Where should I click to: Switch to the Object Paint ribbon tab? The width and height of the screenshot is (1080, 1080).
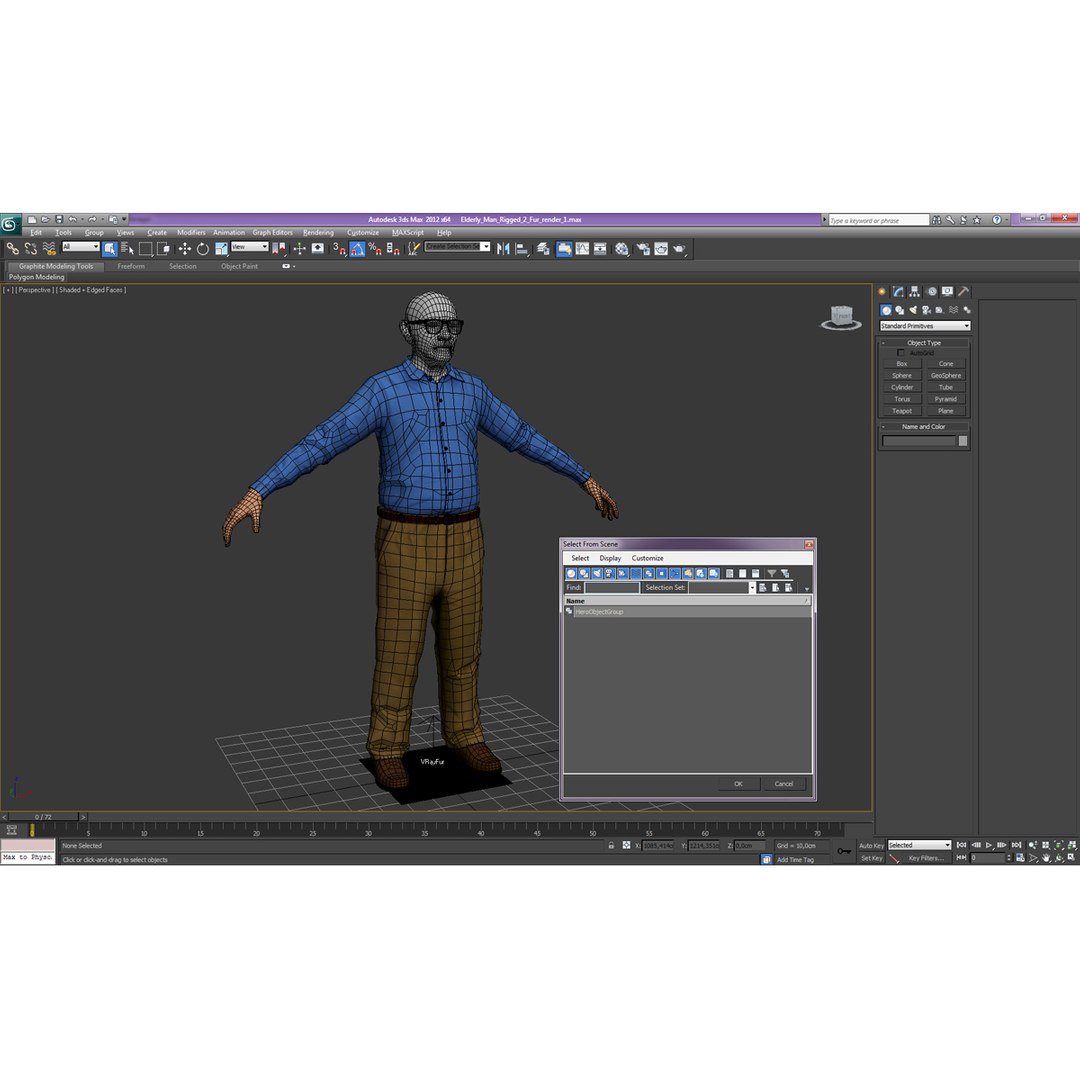tap(239, 267)
